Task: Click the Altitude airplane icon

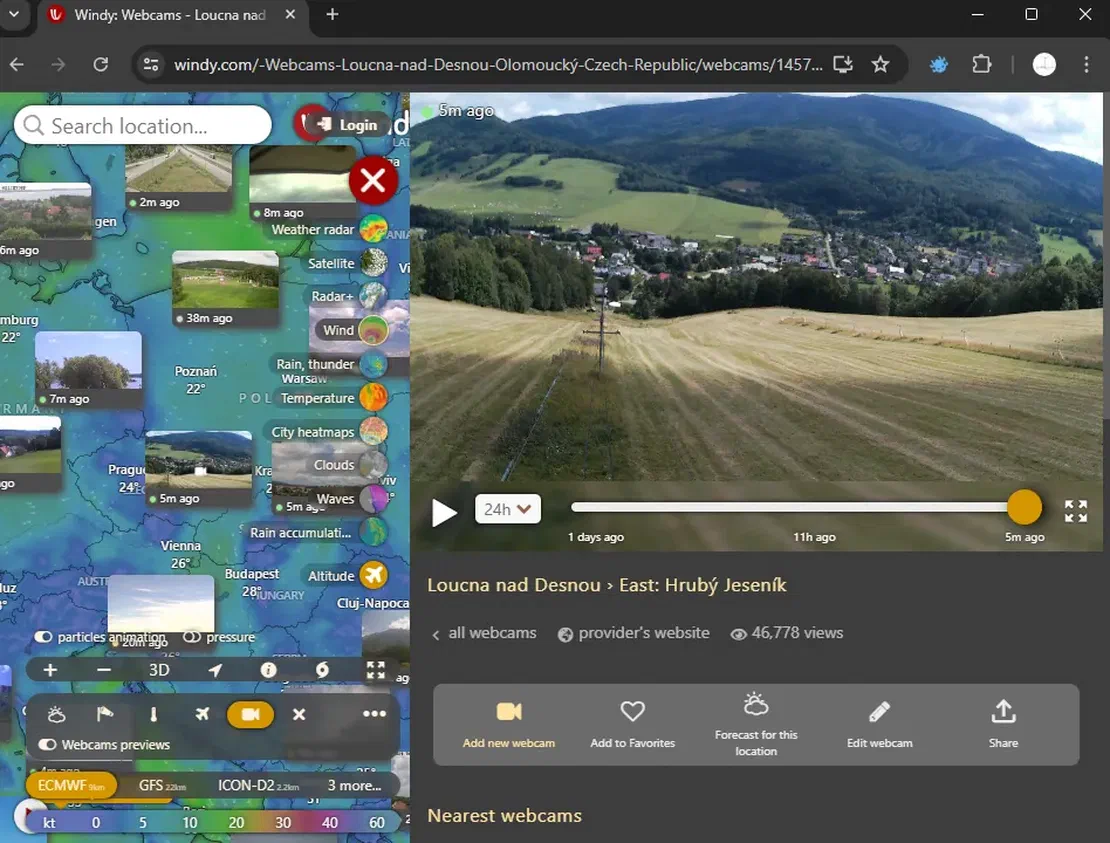Action: coord(374,576)
